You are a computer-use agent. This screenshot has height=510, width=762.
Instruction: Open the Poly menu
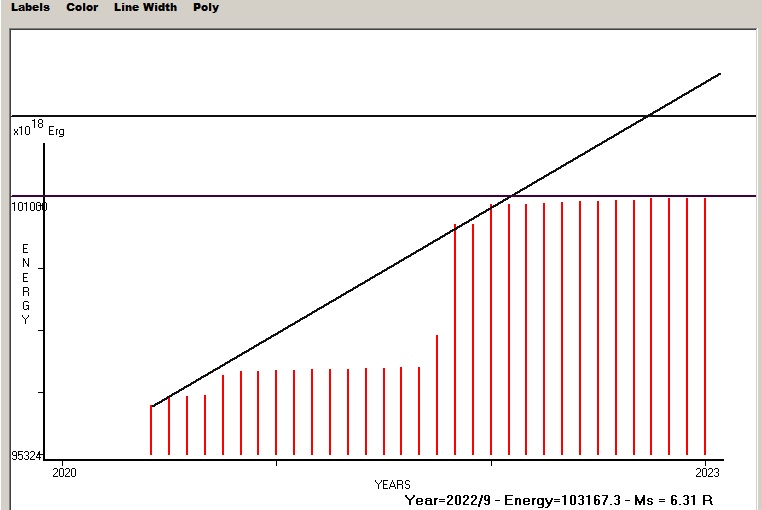[206, 7]
